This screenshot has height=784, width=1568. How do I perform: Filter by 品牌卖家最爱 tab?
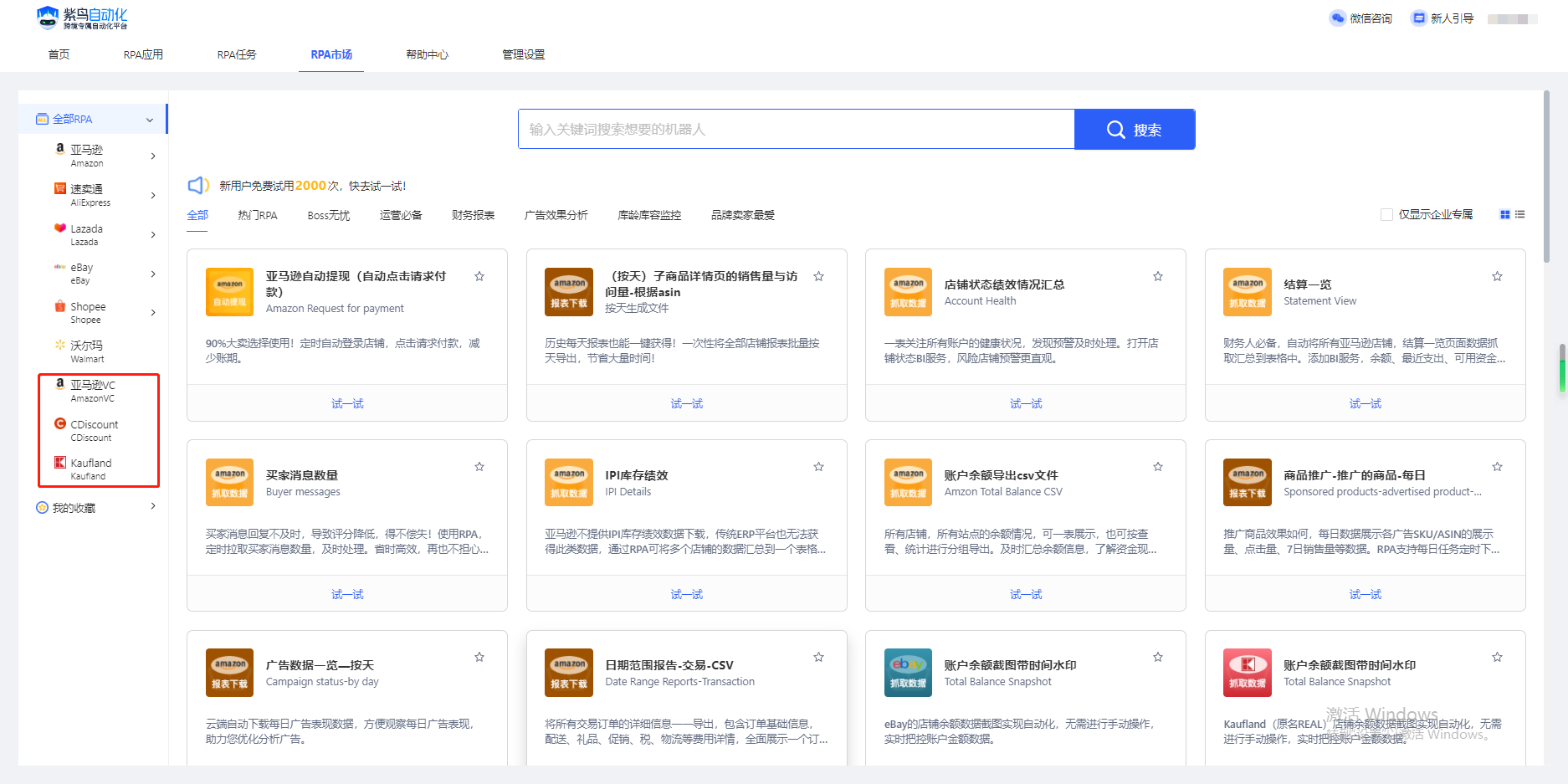tap(743, 215)
